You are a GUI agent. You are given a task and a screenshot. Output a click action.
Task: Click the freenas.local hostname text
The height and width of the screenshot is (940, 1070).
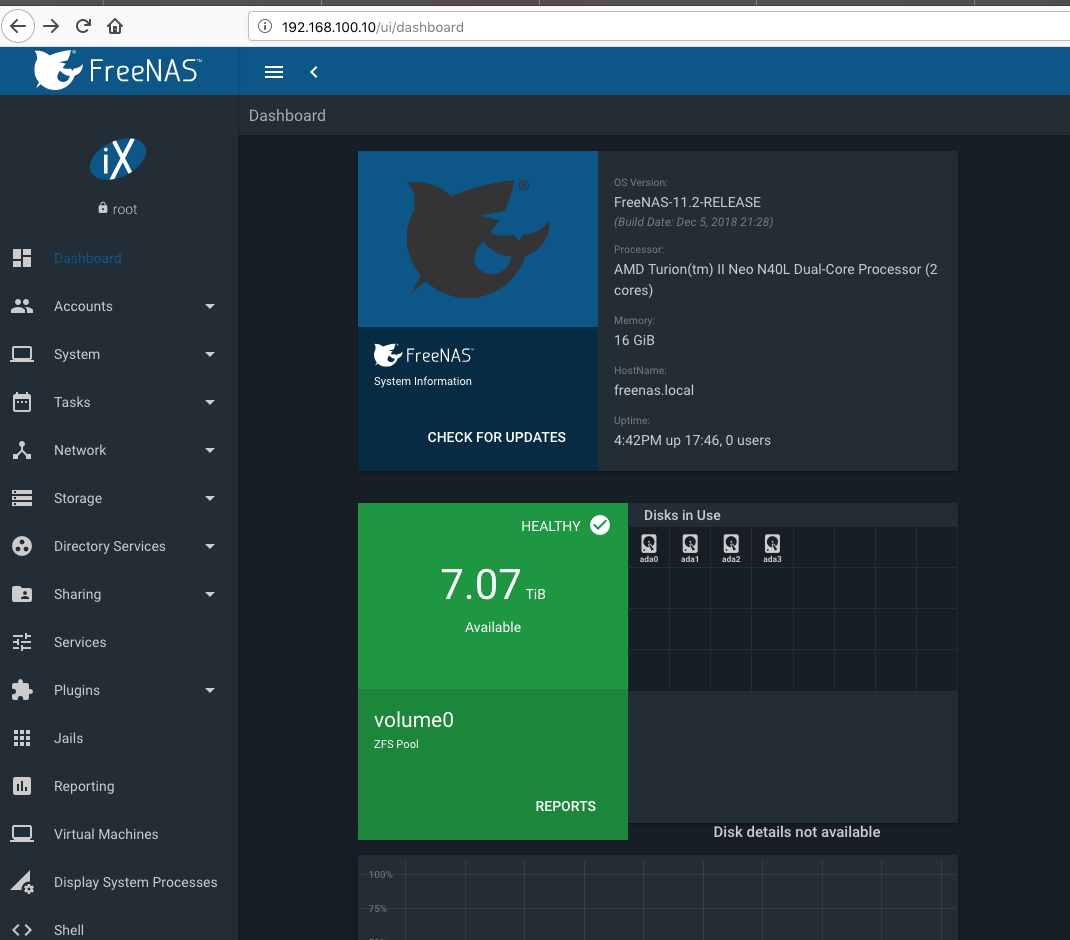tap(654, 390)
